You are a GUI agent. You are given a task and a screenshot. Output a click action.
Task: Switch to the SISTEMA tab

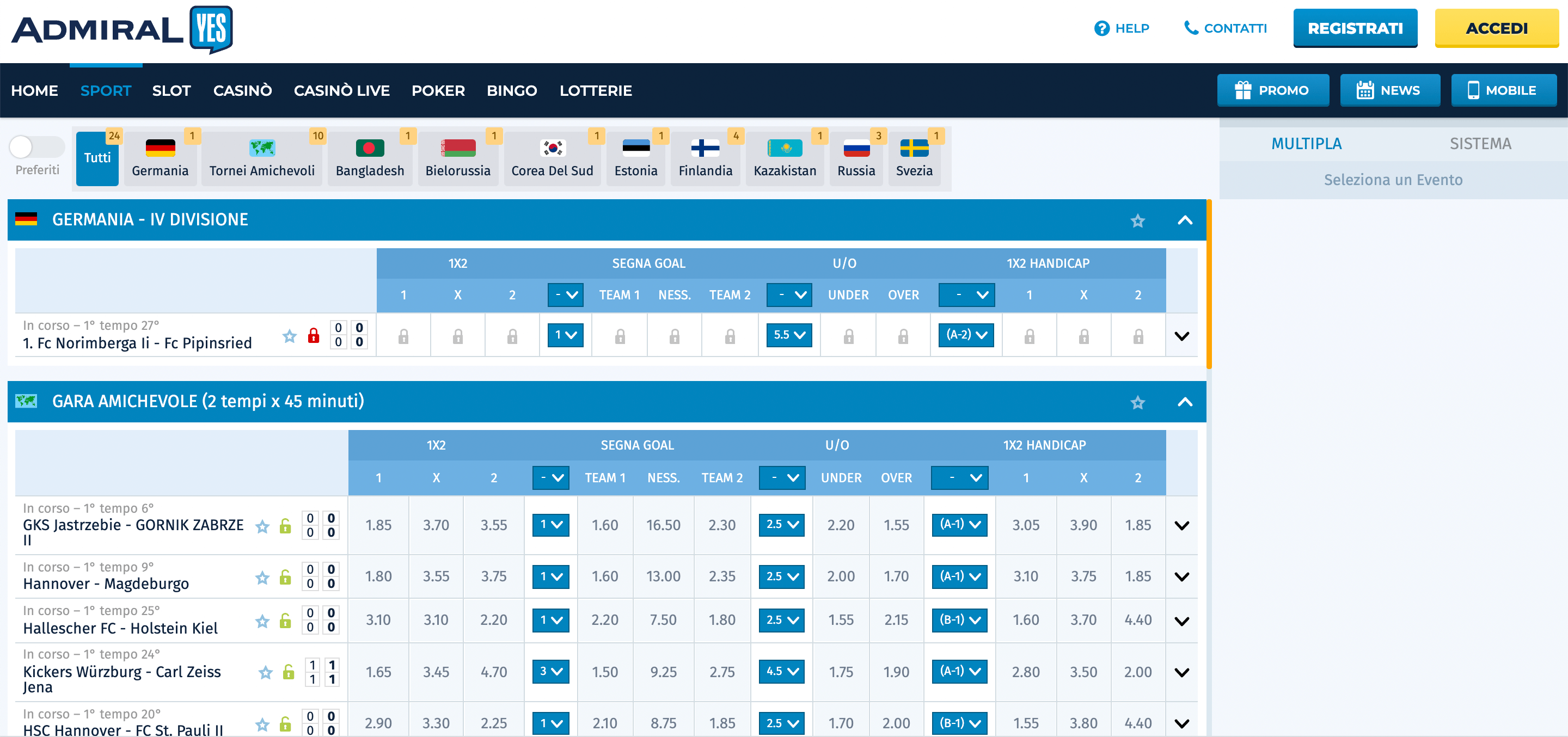click(1480, 144)
